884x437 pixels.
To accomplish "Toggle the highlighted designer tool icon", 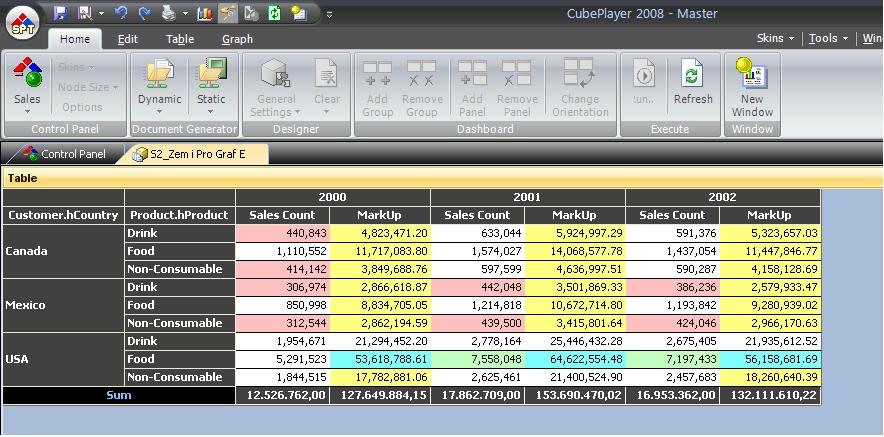I will click(x=228, y=13).
